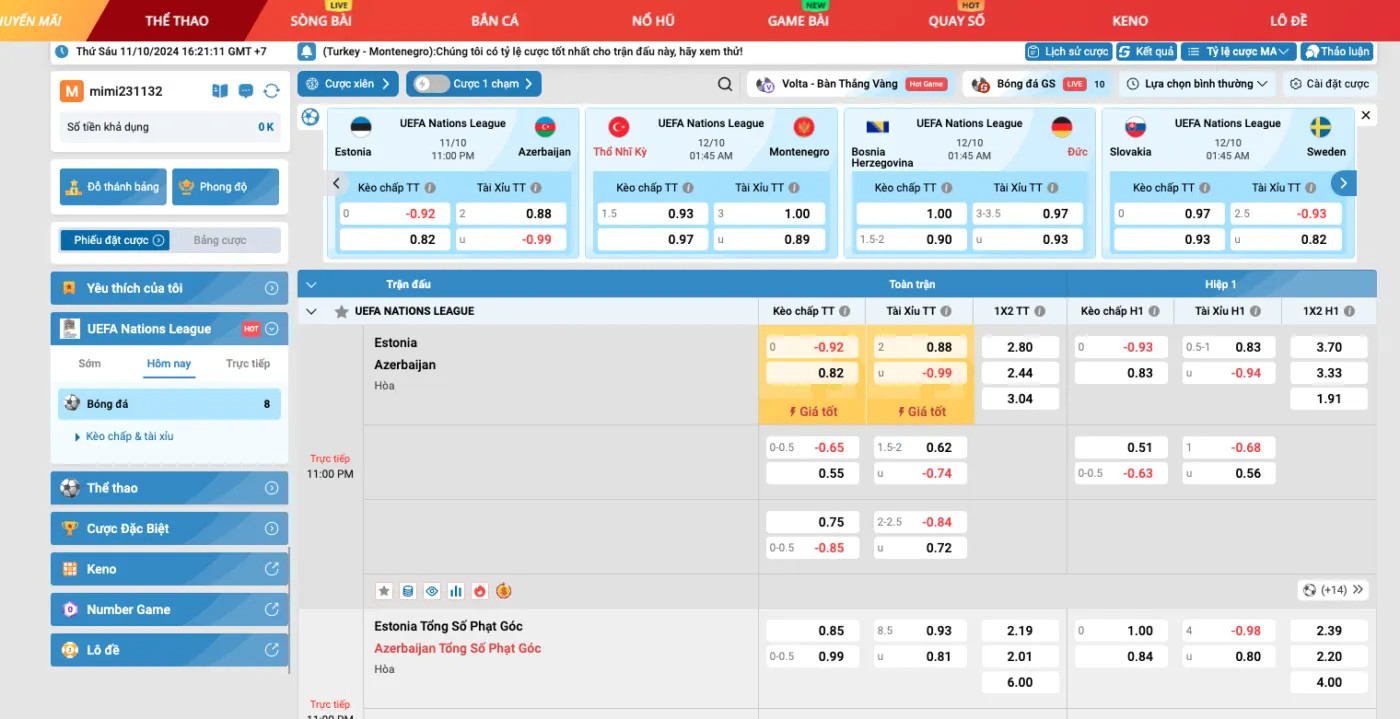
Task: Click info icon next to Kèo chấp H1 header
Action: click(1154, 311)
